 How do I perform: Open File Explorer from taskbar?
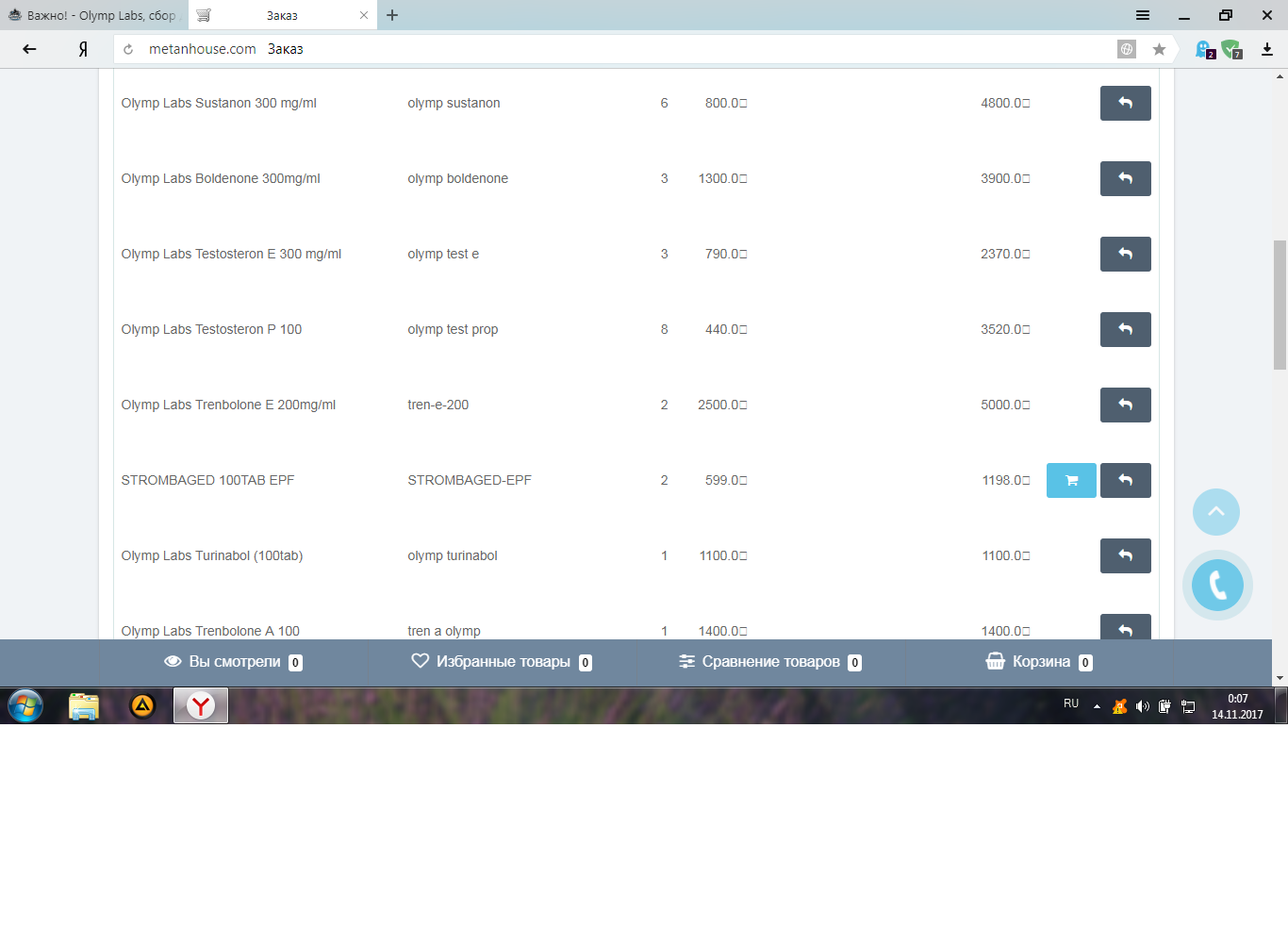pyautogui.click(x=84, y=705)
